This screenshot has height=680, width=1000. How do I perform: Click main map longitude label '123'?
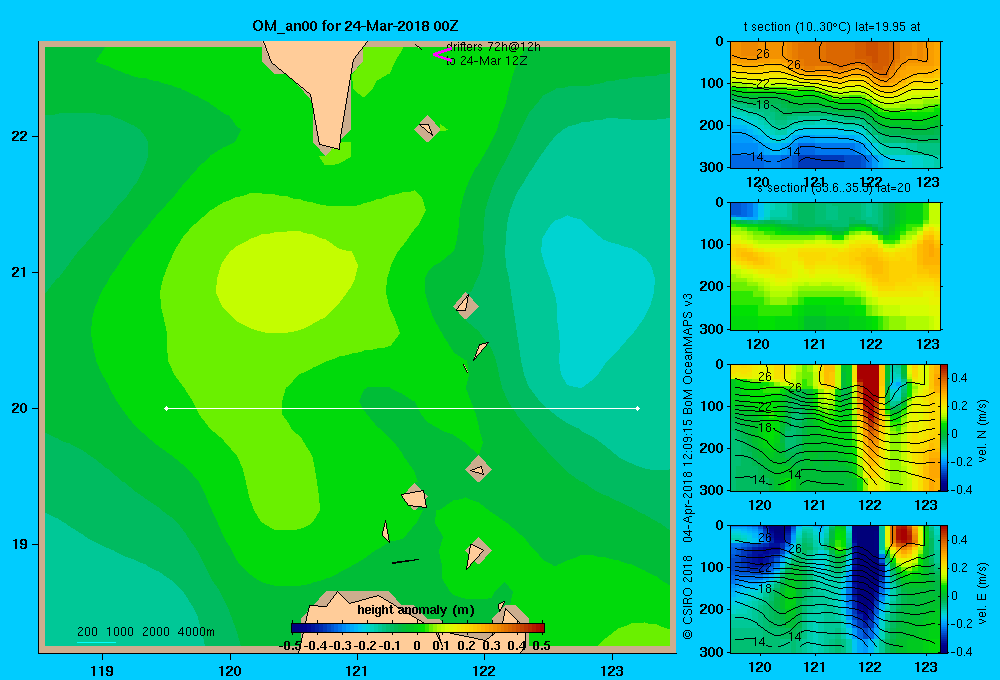612,670
